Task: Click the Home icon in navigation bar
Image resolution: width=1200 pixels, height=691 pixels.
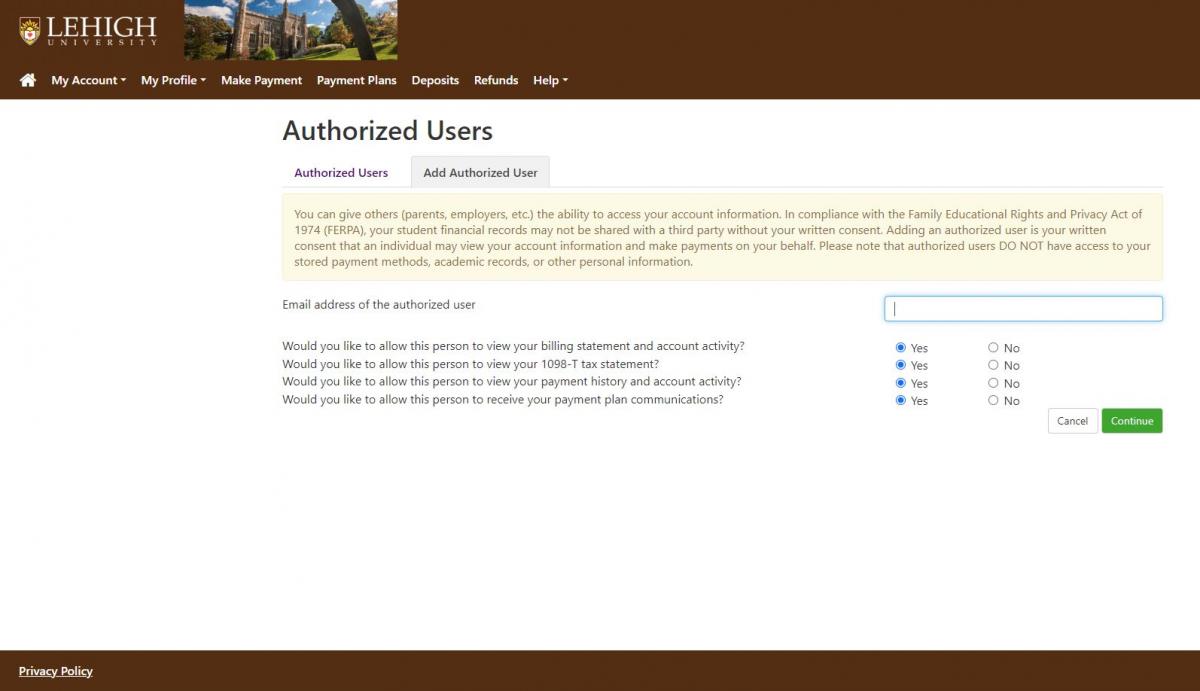Action: point(28,80)
